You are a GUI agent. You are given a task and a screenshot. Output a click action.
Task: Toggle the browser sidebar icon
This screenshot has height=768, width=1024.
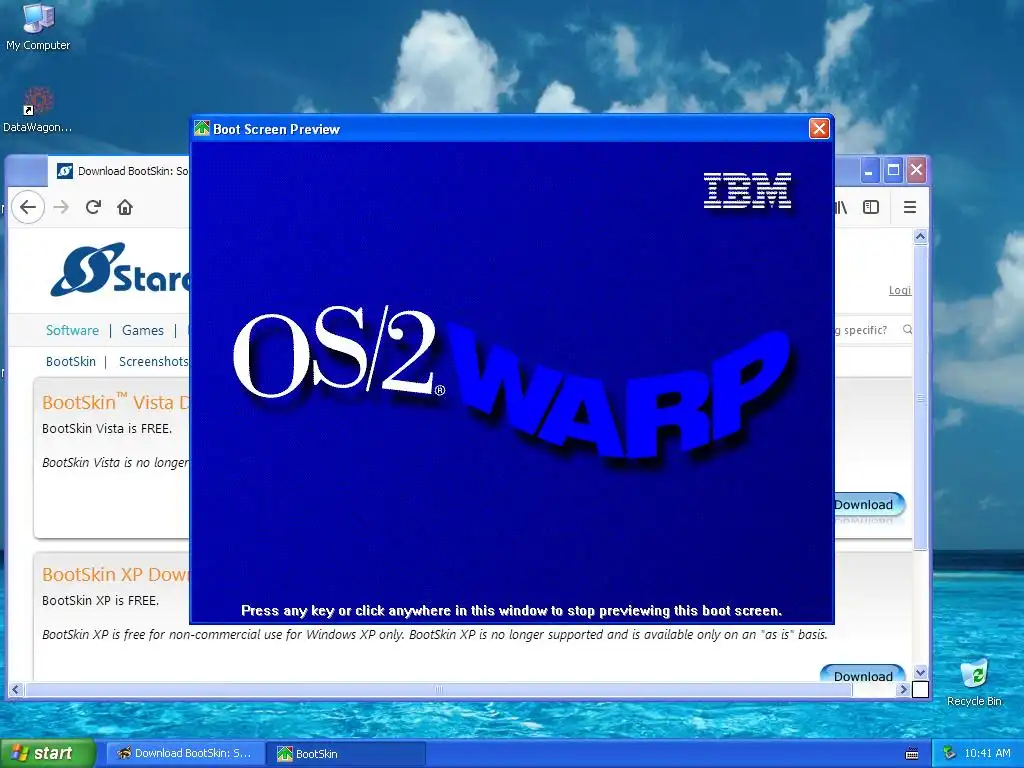871,207
